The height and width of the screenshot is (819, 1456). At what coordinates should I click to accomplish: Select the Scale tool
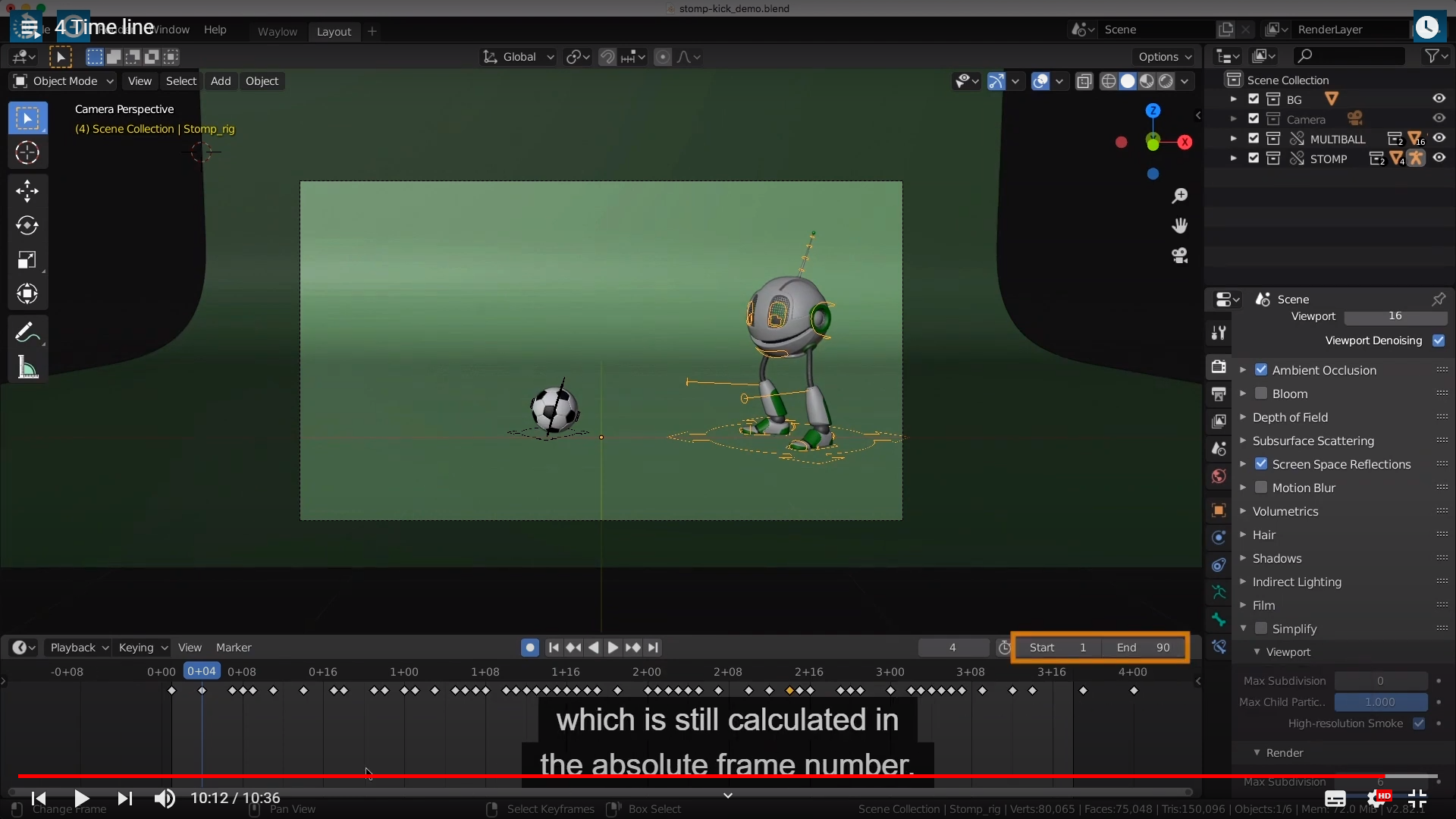[x=27, y=260]
